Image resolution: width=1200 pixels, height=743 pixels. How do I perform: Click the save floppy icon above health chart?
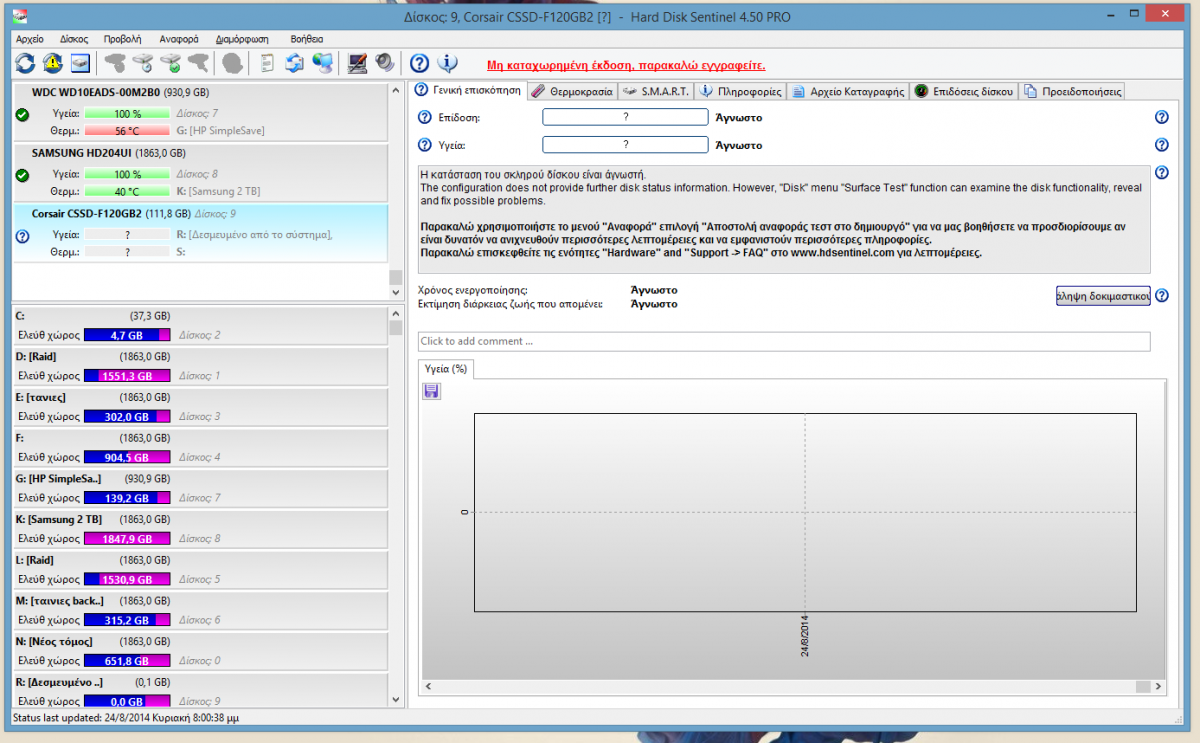pos(432,391)
